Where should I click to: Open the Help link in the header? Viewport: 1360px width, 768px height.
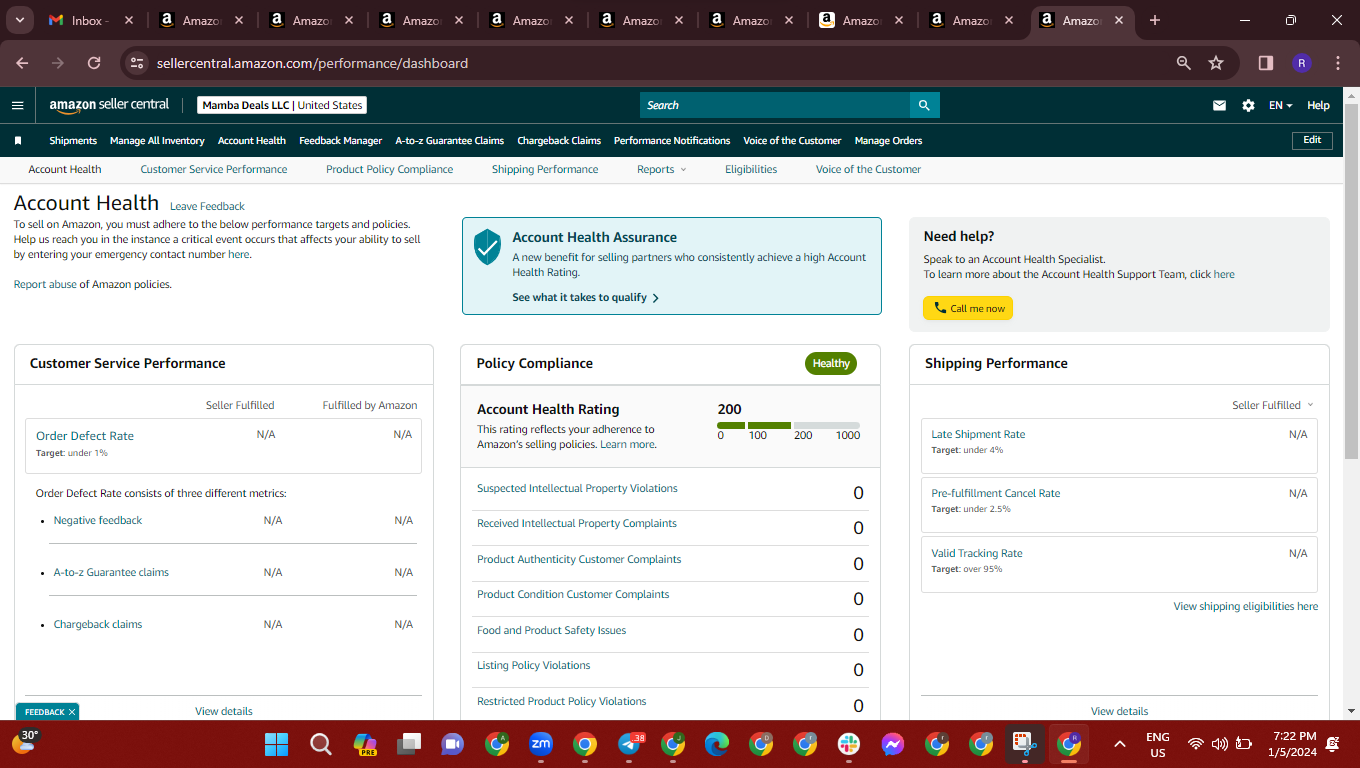coord(1318,105)
